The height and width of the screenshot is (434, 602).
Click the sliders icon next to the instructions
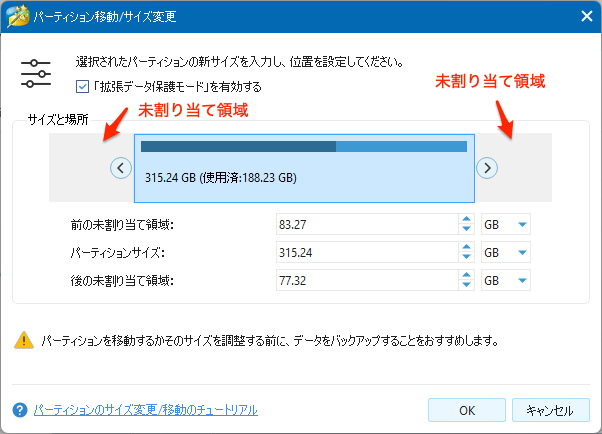pos(36,74)
